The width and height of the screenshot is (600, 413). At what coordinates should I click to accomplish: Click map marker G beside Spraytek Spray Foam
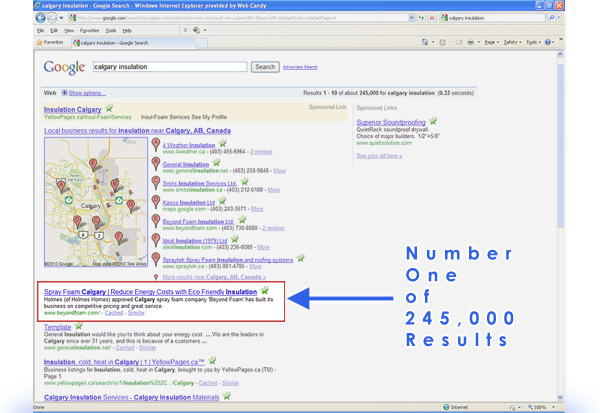[x=155, y=259]
